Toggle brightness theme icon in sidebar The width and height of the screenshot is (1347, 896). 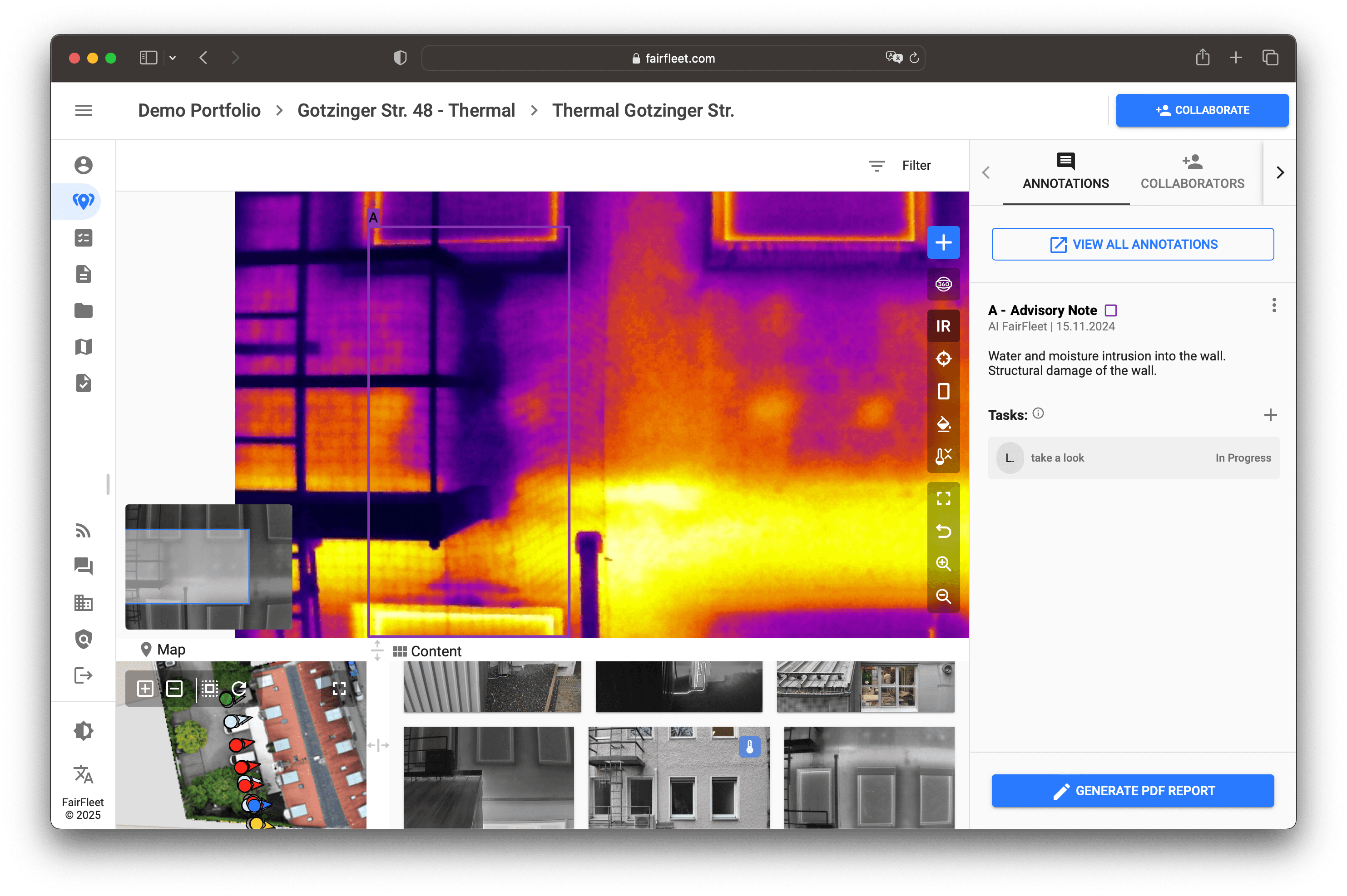[84, 731]
